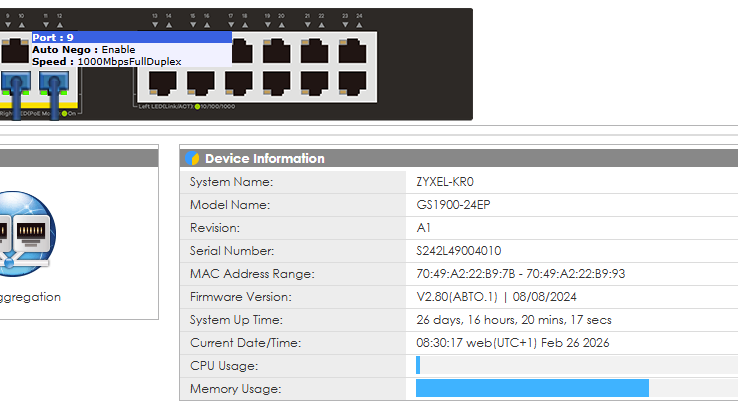Click the "CPU Usage:" label
The width and height of the screenshot is (738, 404).
pos(224,366)
